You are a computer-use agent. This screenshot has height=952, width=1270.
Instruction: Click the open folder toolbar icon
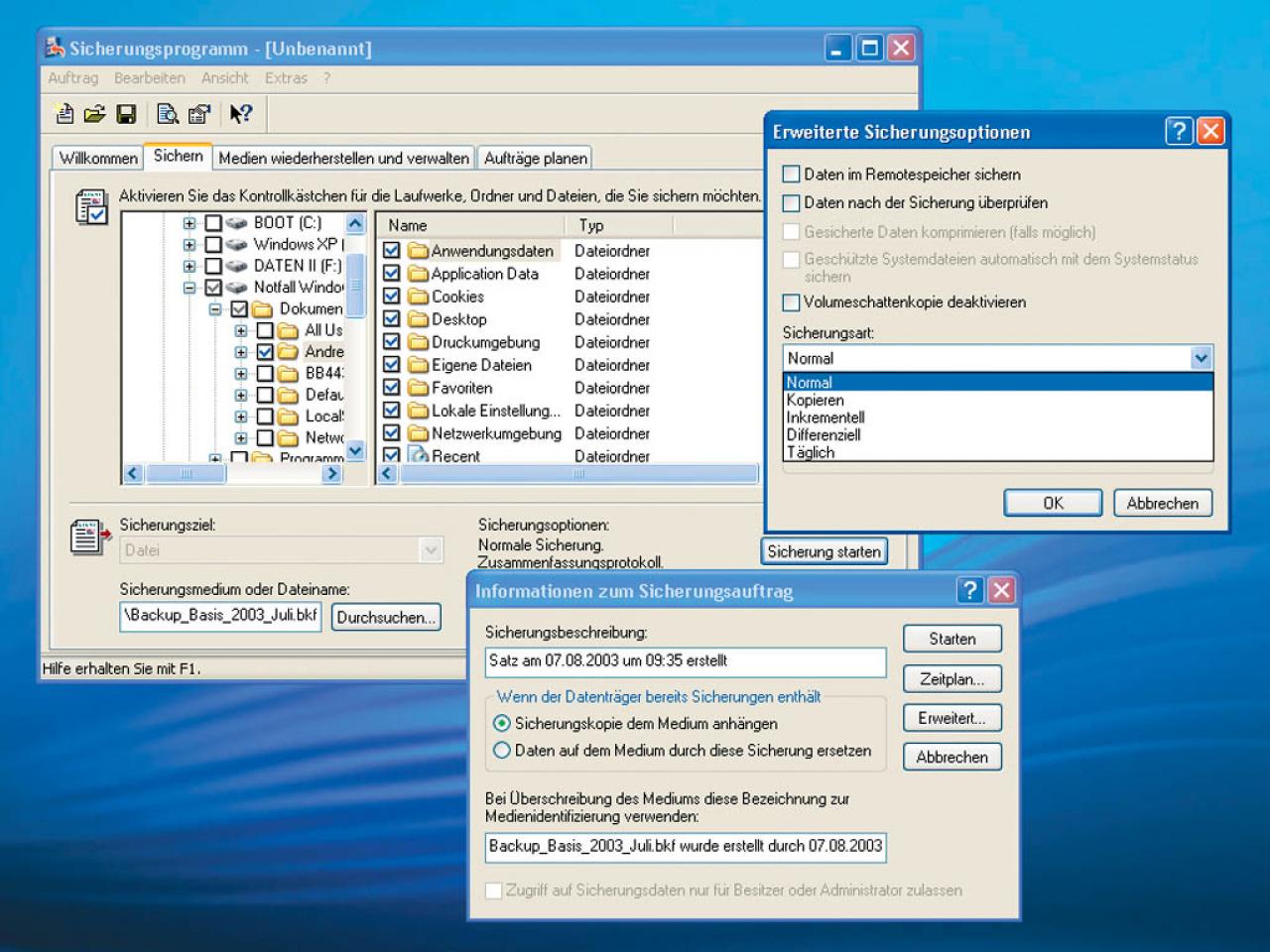click(x=94, y=114)
